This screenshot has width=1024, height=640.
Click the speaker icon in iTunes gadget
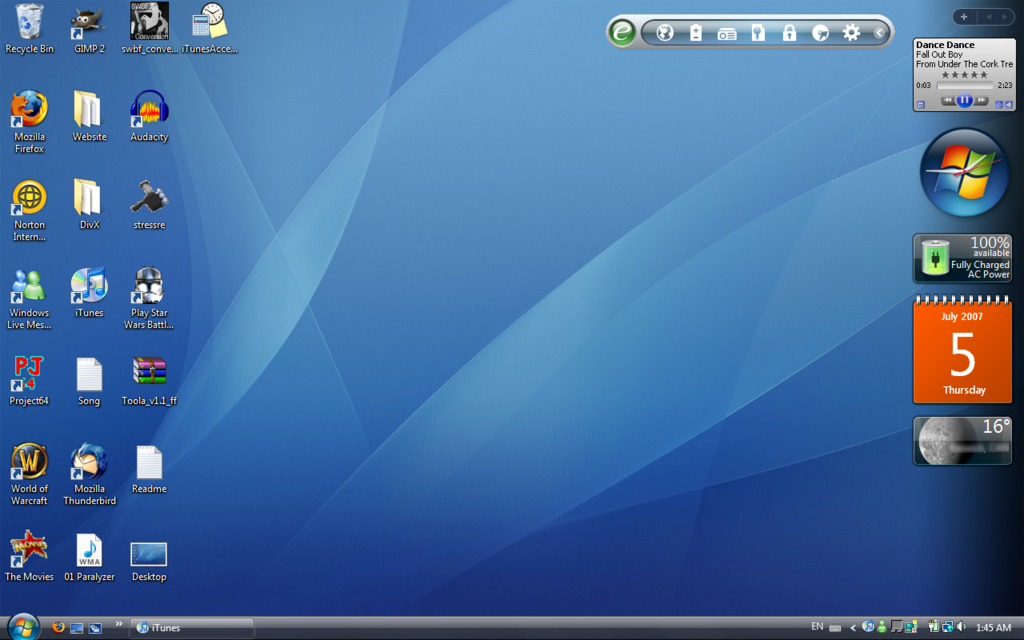1009,104
